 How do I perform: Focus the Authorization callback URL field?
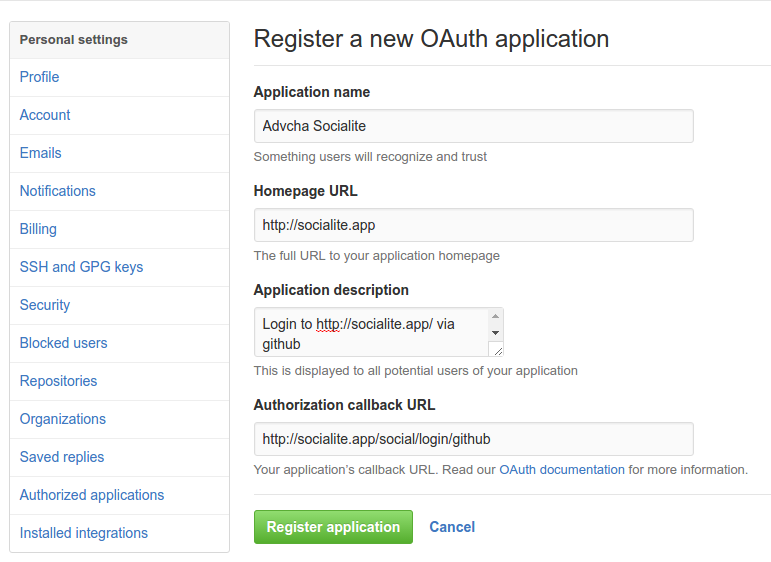click(x=473, y=439)
